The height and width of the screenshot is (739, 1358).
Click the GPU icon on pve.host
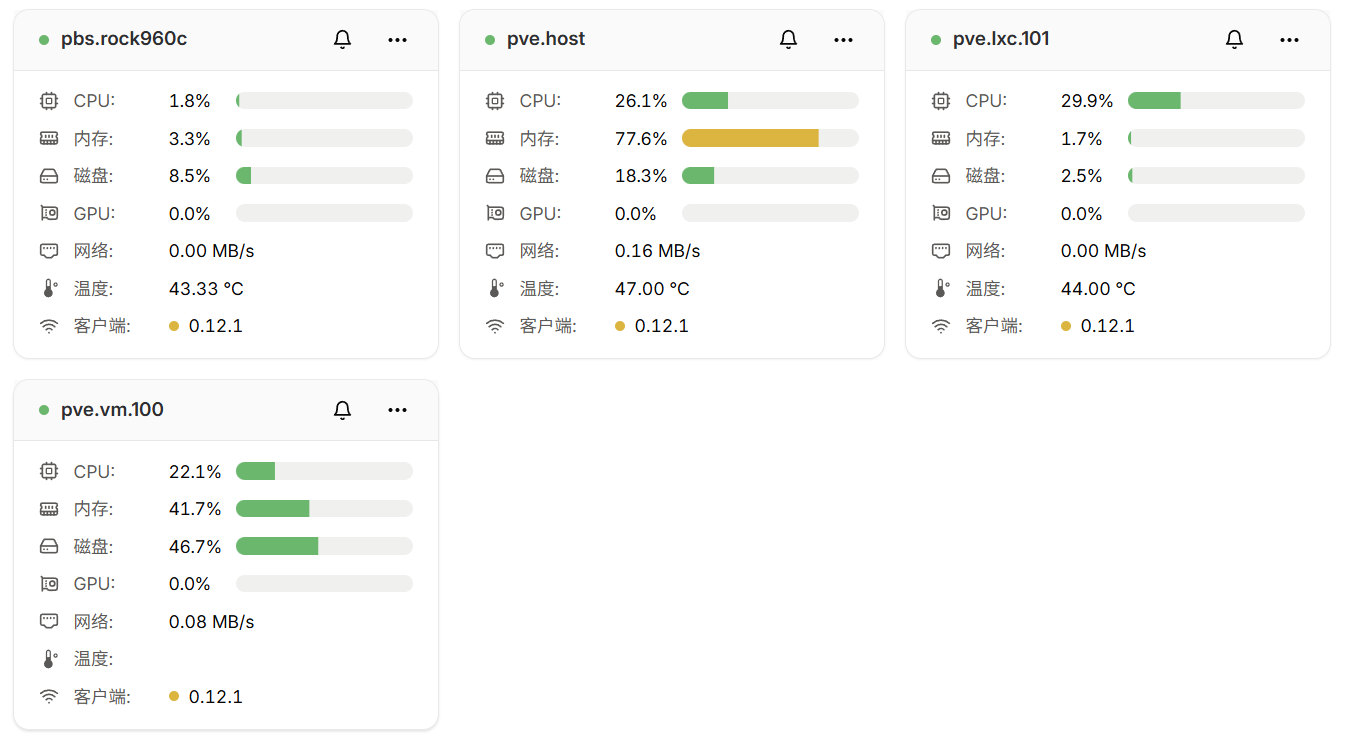(495, 213)
